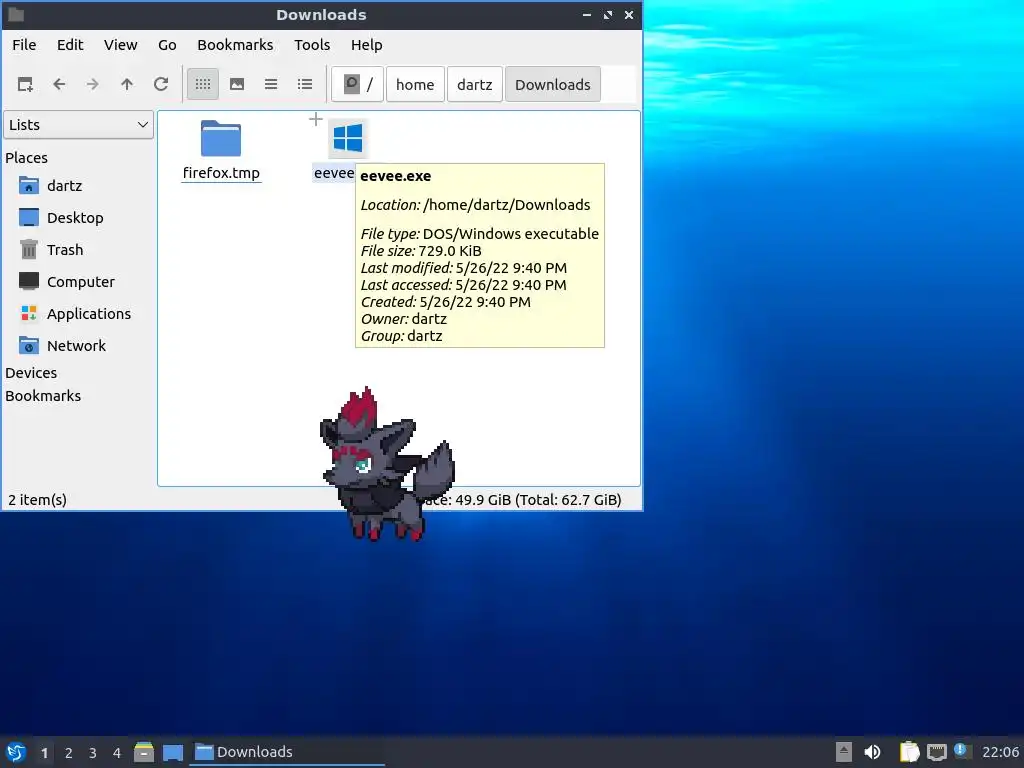Image resolution: width=1024 pixels, height=768 pixels.
Task: Click the firefox.tmp file name label
Action: click(221, 173)
